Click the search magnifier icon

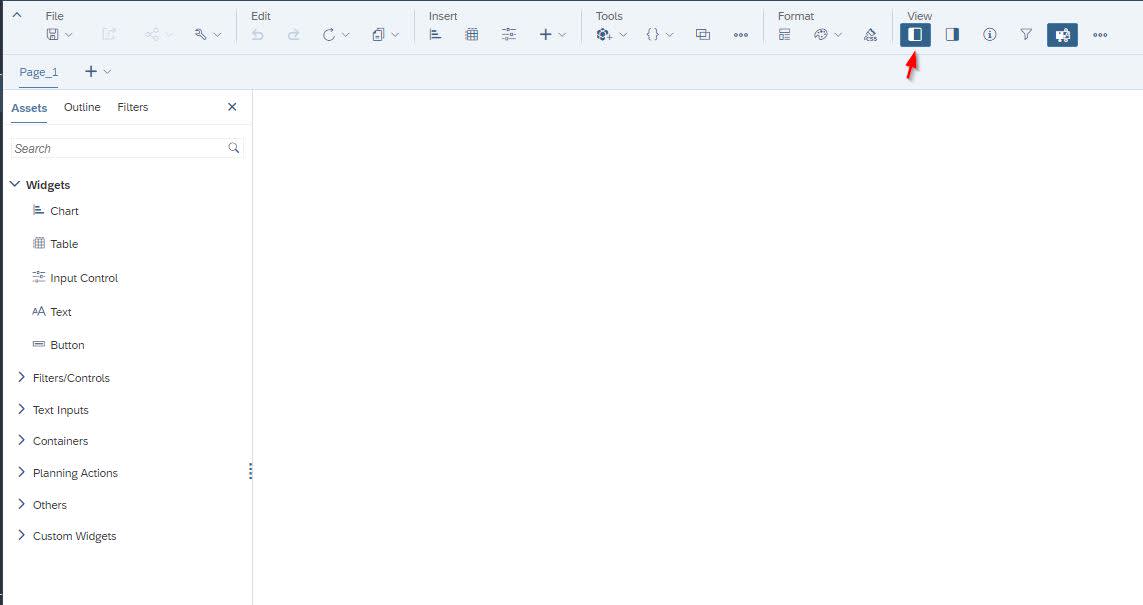pos(233,148)
